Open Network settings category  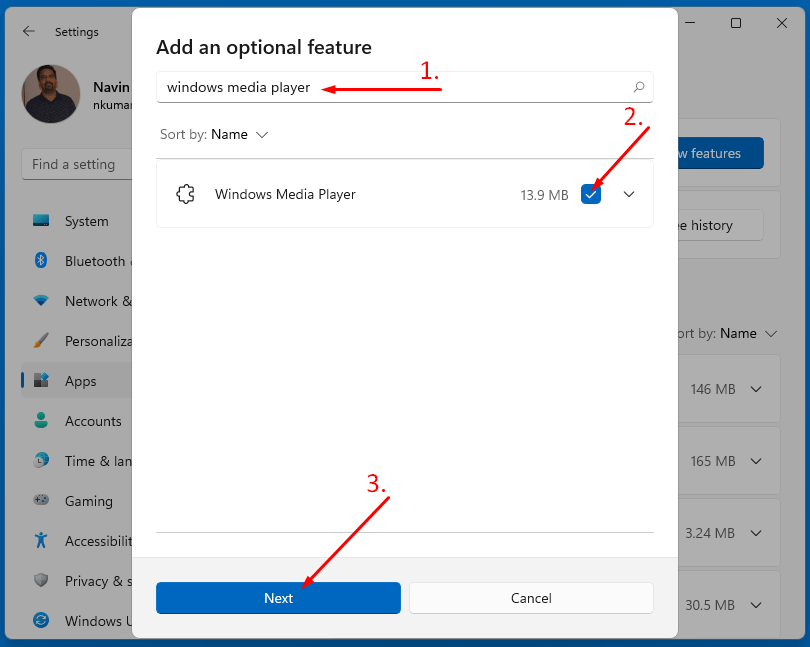click(76, 301)
